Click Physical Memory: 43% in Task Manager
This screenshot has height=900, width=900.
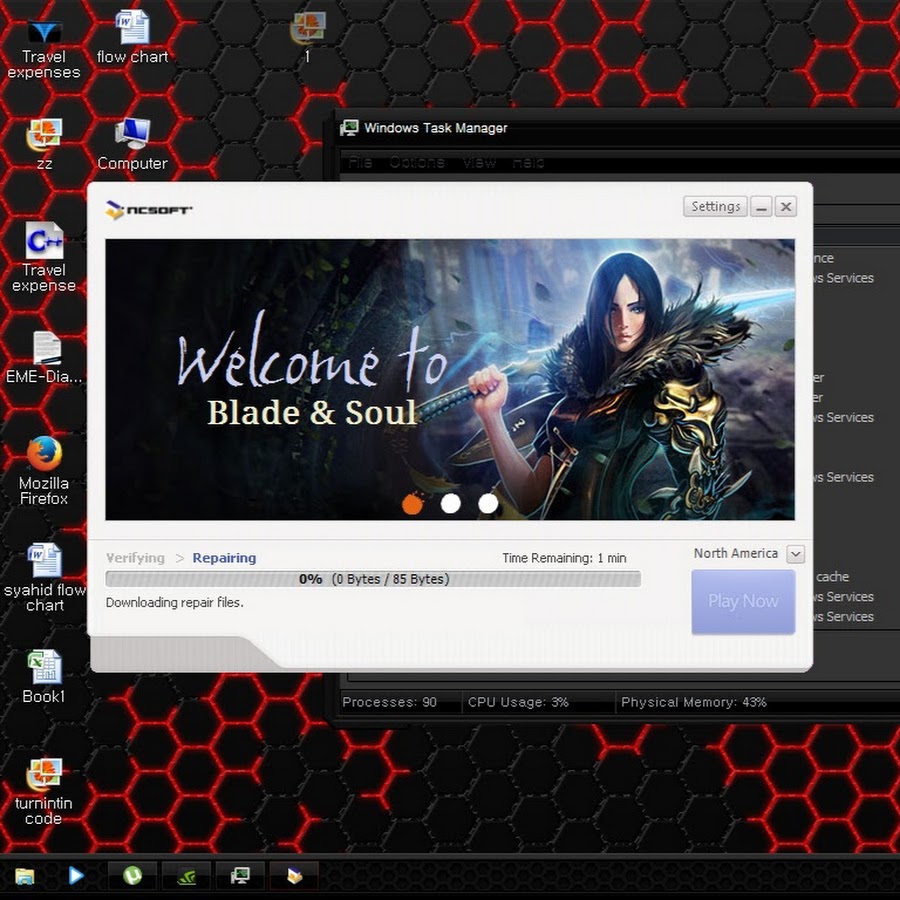point(693,702)
